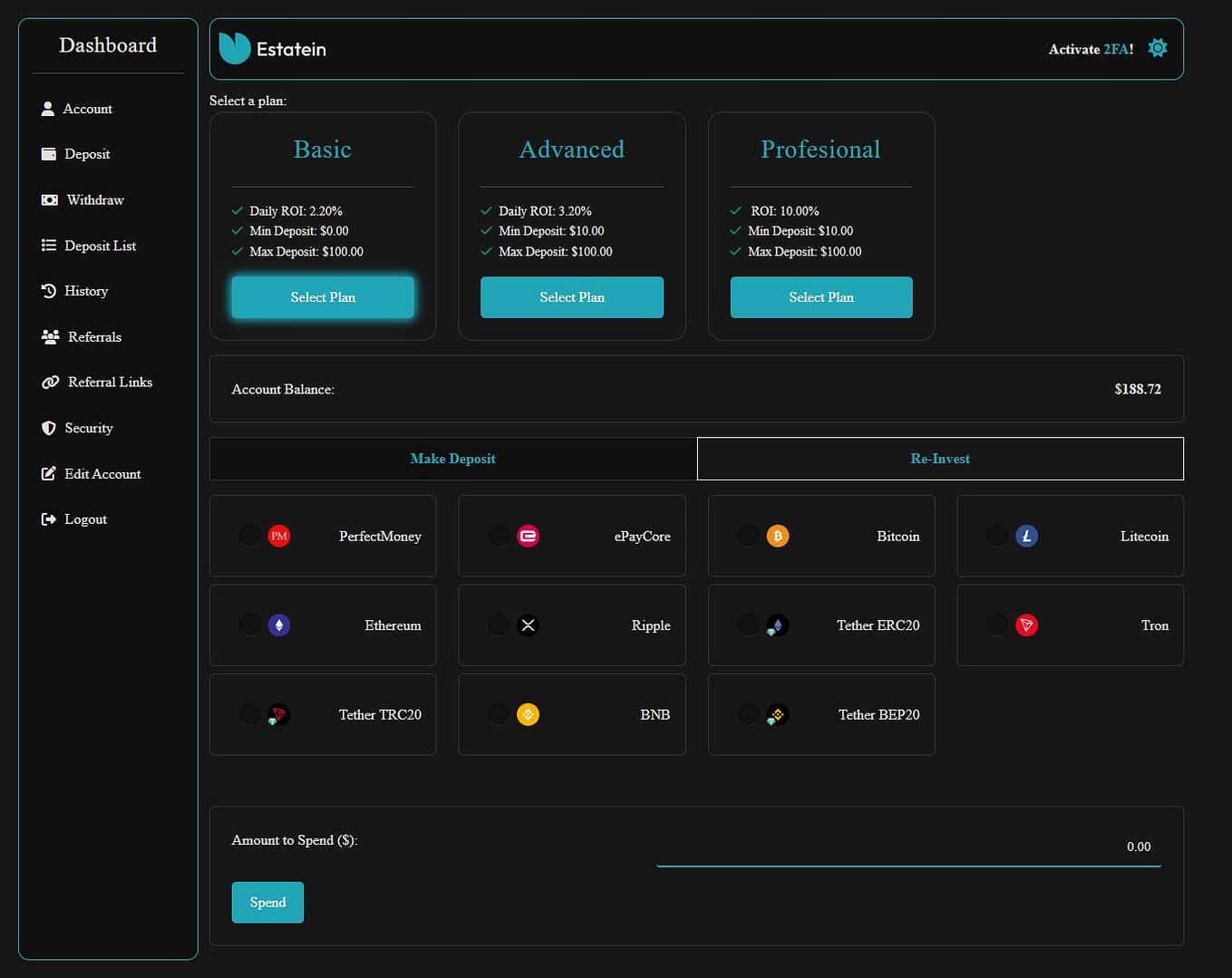Click the Referral Links chain icon

coord(51,382)
